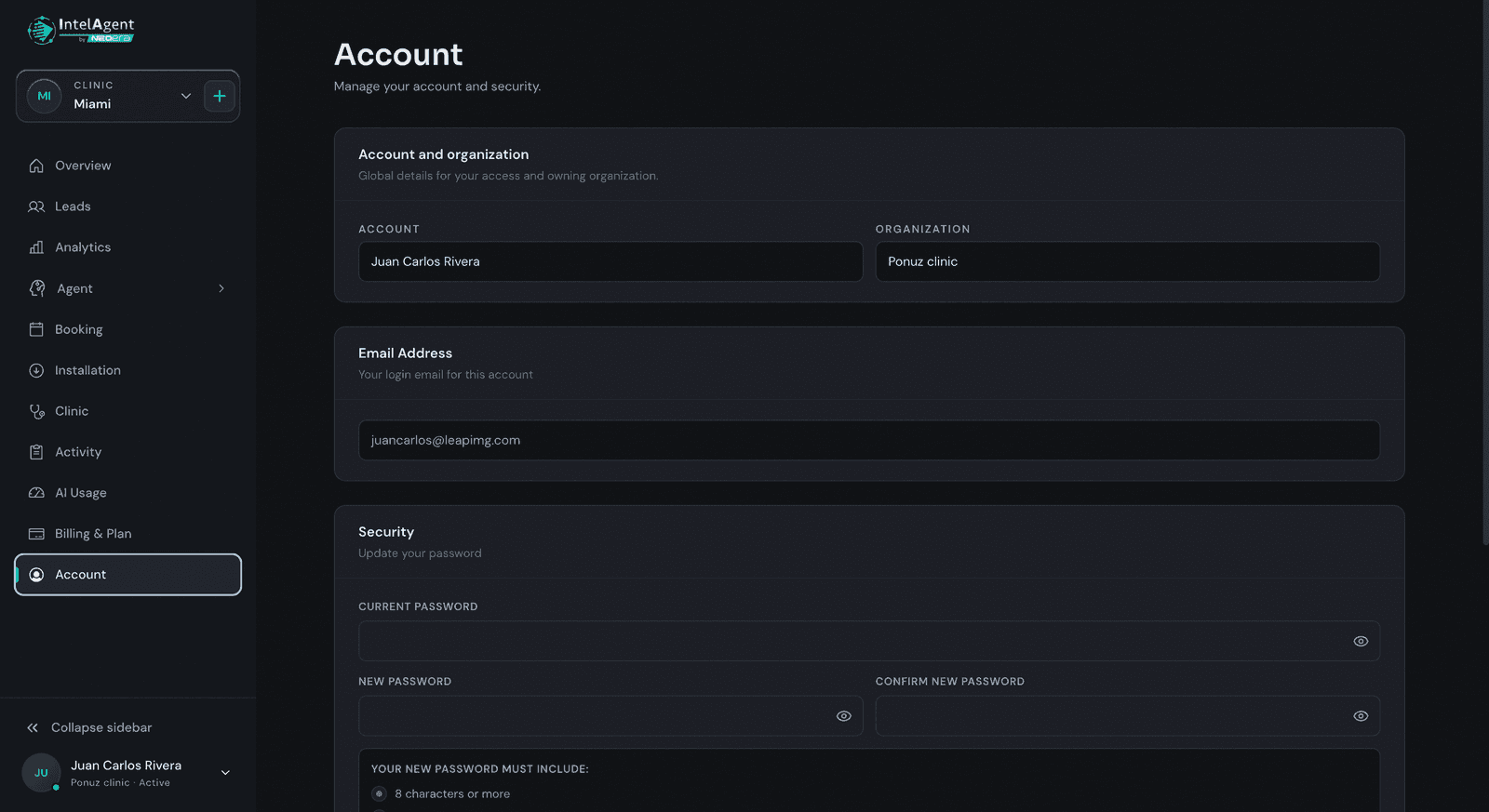Select Account label in sidebar
Viewport: 1489px width, 812px height.
81,575
